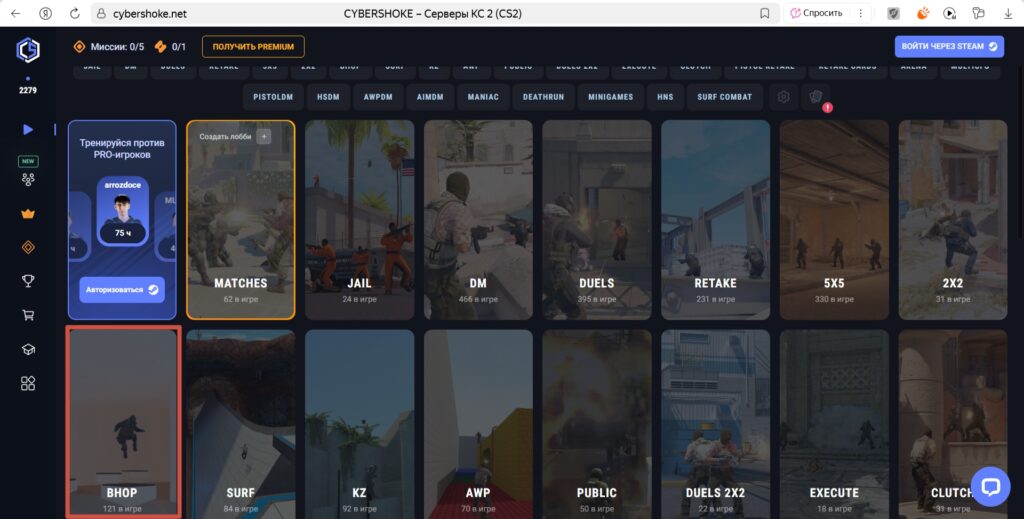Open the PUBLIC mode card

(x=597, y=424)
